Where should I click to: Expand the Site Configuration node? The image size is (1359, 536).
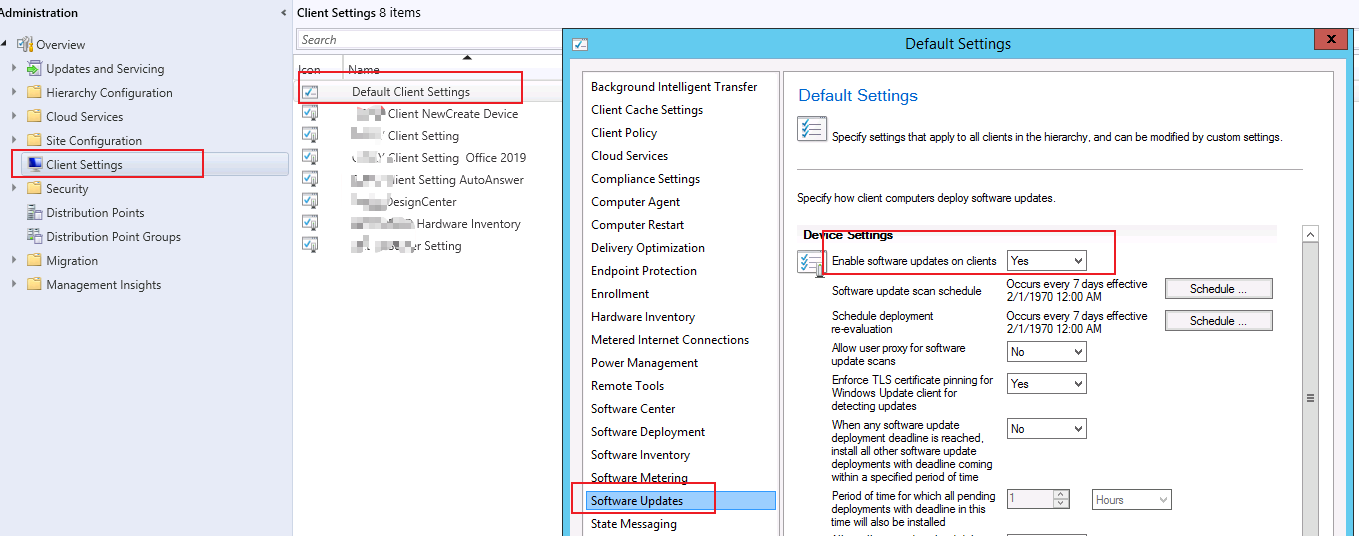click(x=14, y=140)
